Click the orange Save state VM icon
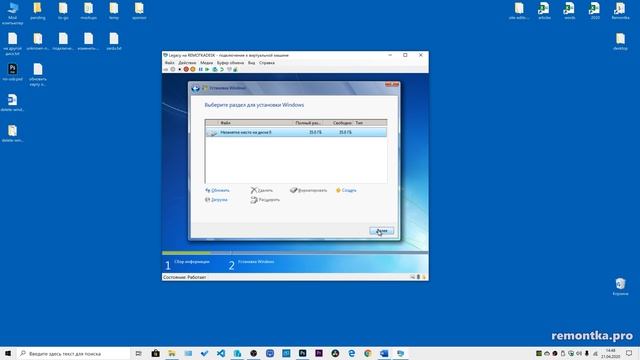Image resolution: width=640 pixels, height=360 pixels. (193, 69)
